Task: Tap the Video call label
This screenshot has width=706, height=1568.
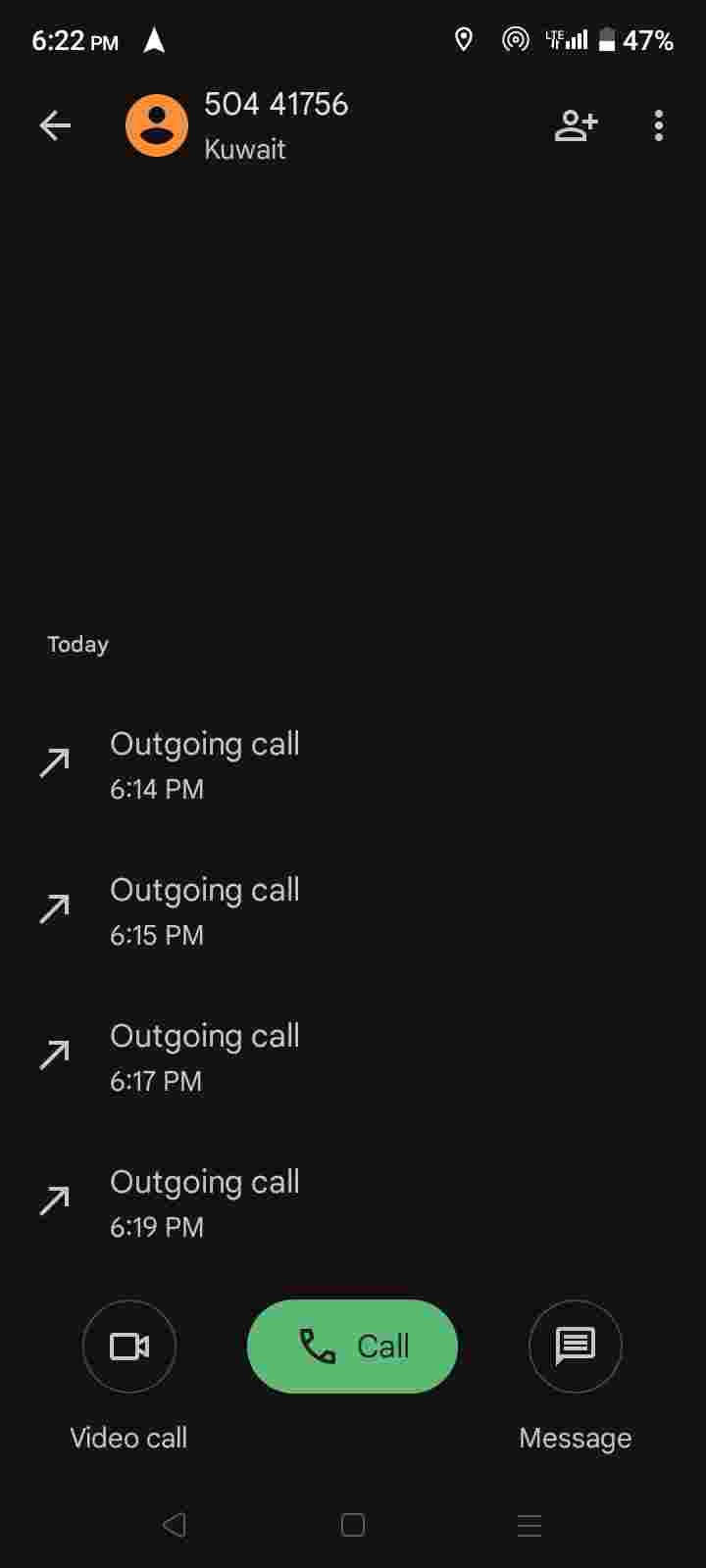Action: click(x=128, y=1438)
